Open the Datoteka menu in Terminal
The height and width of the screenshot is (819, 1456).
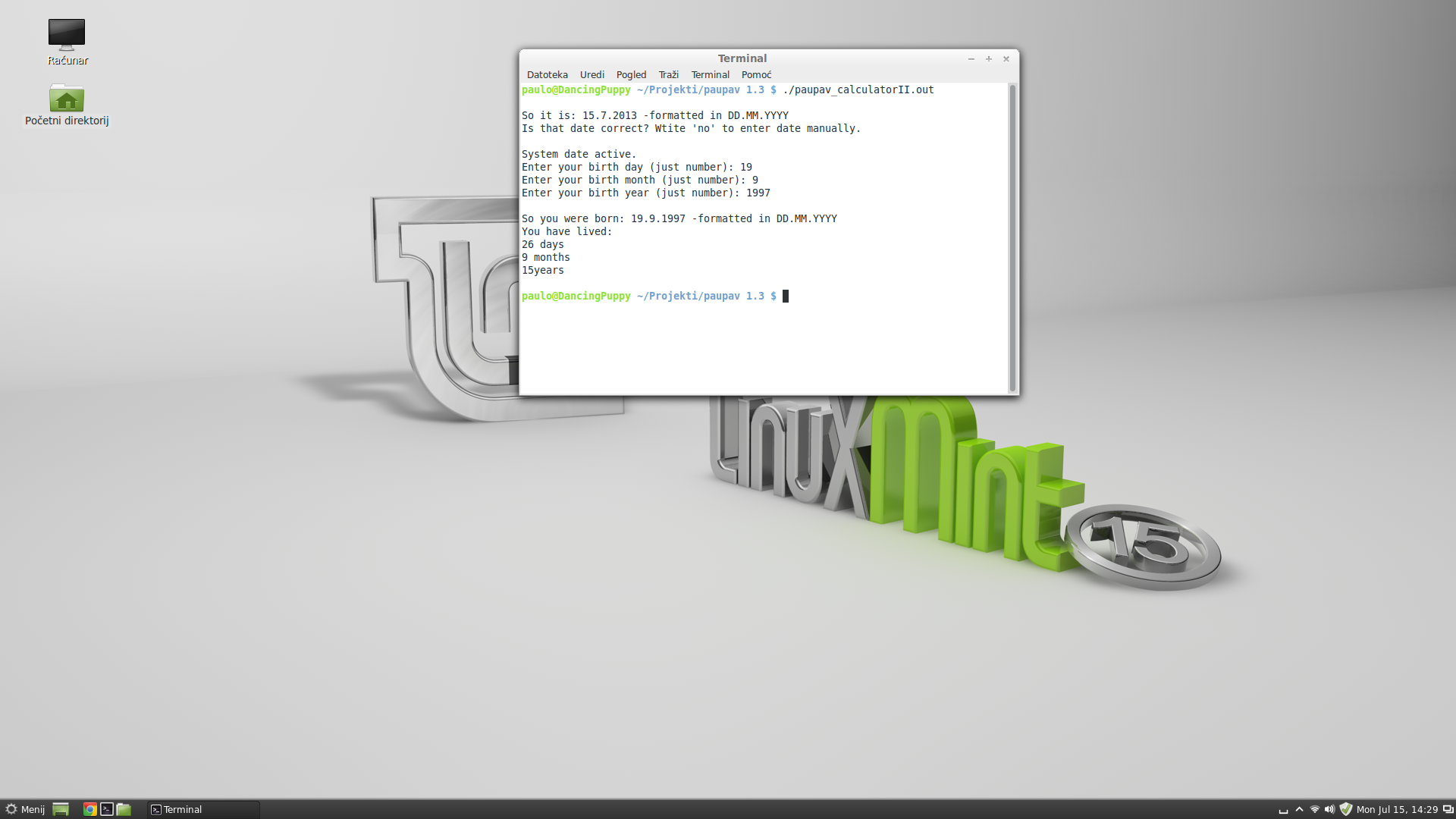(x=547, y=74)
